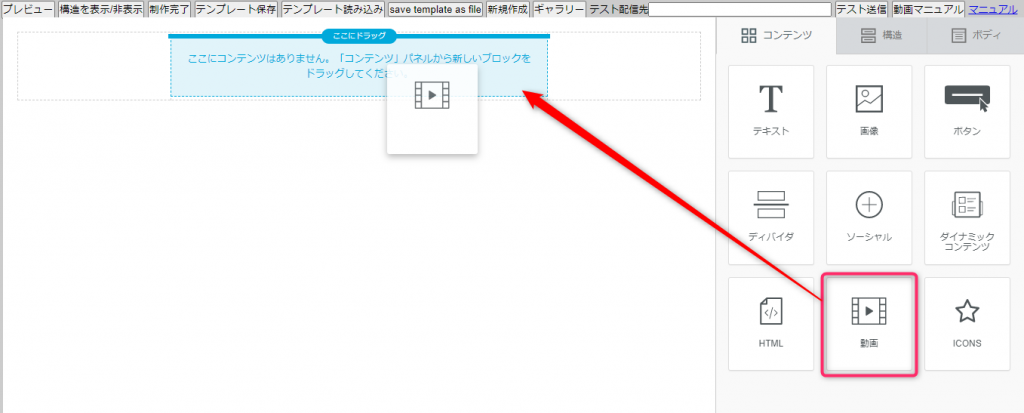This screenshot has height=413, width=1024.
Task: Click the 制作完了 button
Action: (169, 9)
